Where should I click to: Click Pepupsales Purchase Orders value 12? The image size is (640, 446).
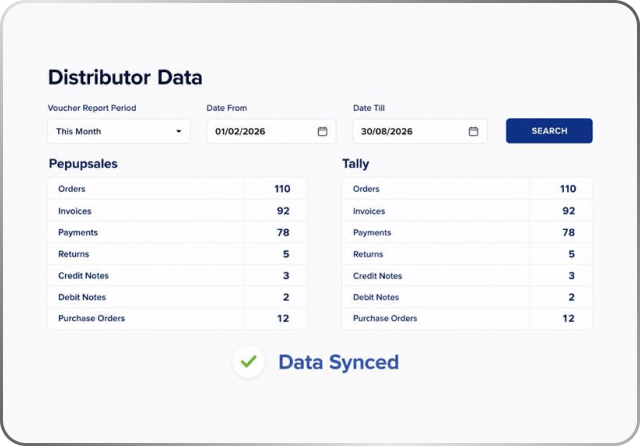pos(283,318)
